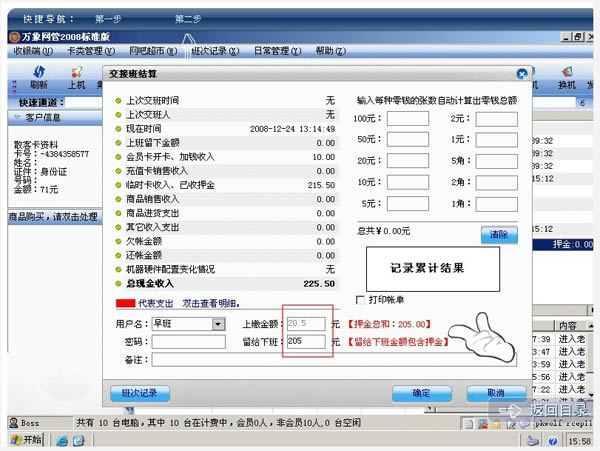The image size is (600, 451).
Task: Click the 万象网管 application logo icon
Action: (15, 37)
